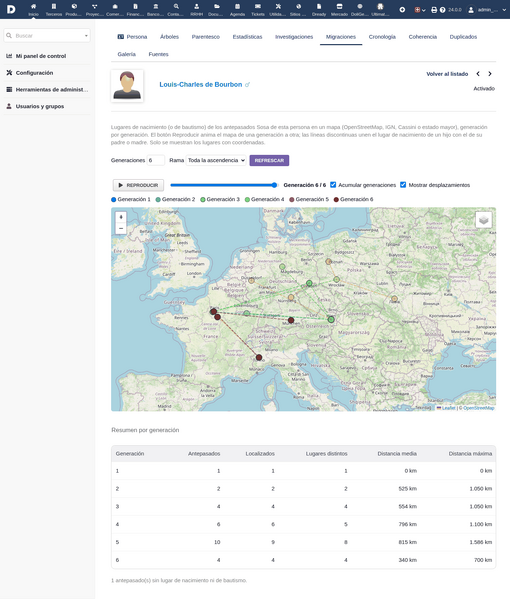Click the REFRESCAR button
This screenshot has width=510, height=599.
269,160
